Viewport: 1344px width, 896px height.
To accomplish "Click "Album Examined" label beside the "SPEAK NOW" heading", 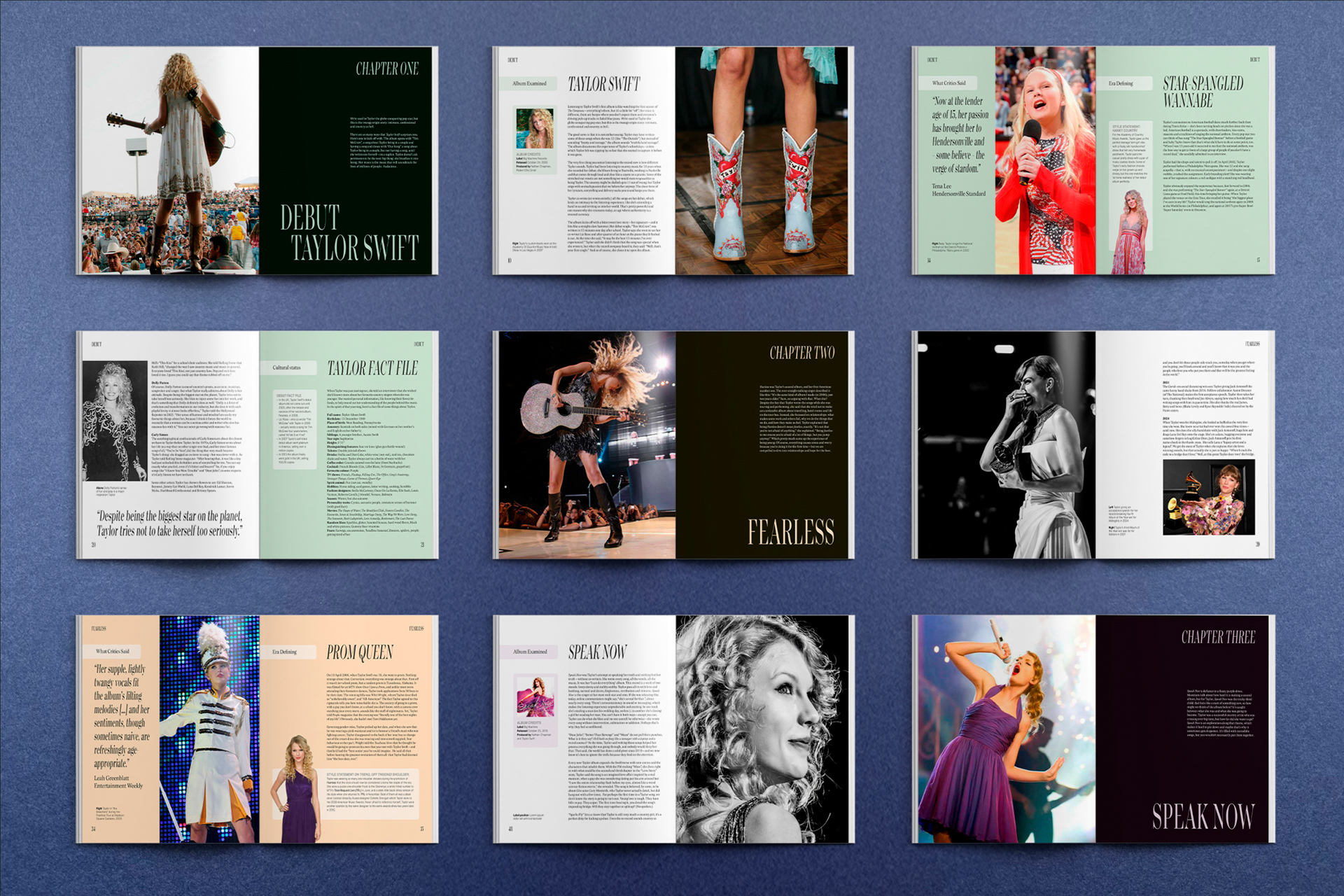I will (x=530, y=652).
